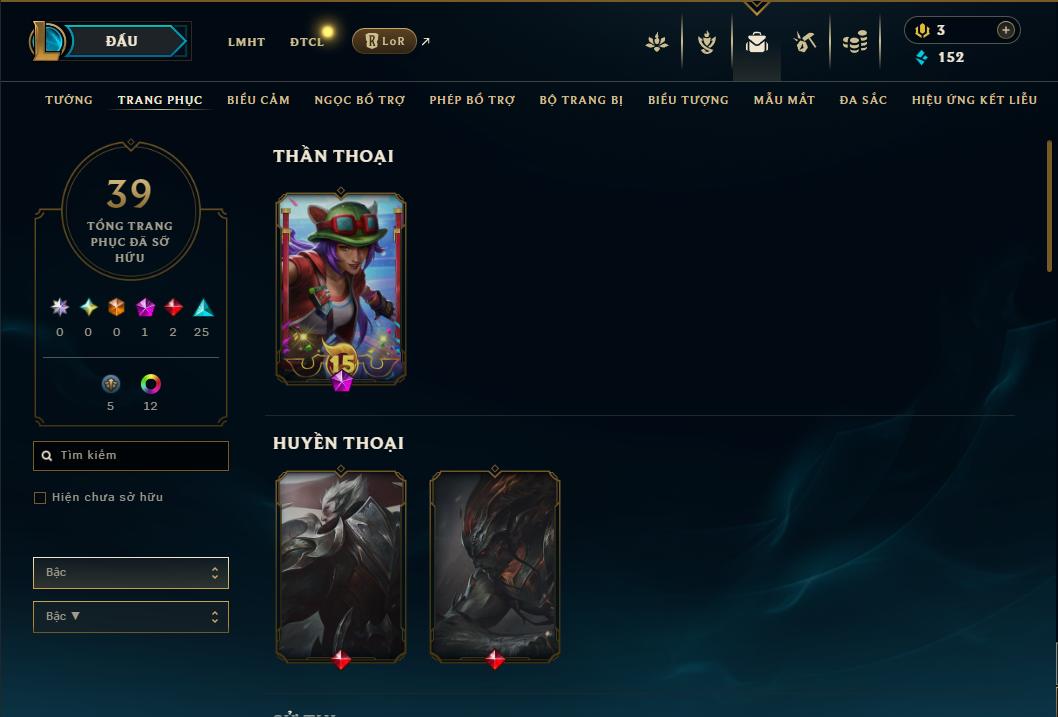Screen dimensions: 1058x717
Task: Click the Mythic purple gem icon in stats
Action: pos(145,308)
